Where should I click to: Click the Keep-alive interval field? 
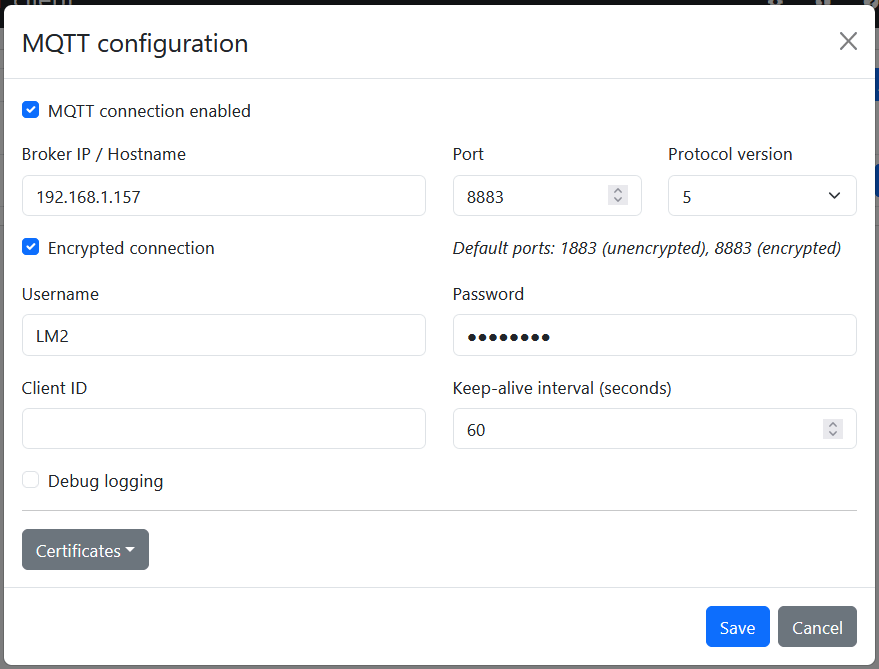[x=655, y=428]
